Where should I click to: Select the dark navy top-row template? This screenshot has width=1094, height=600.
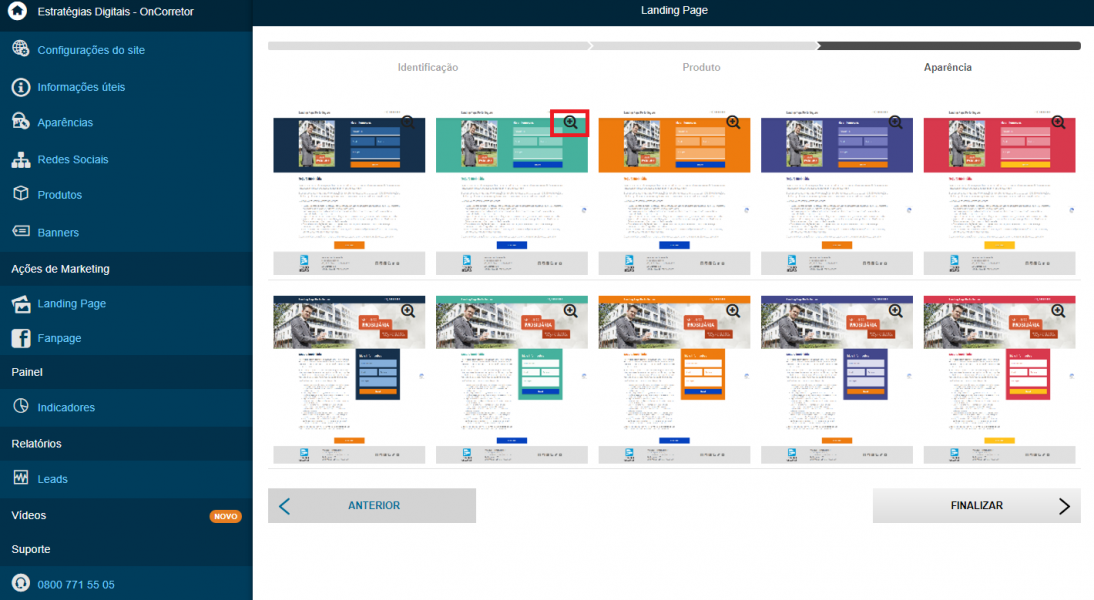(x=349, y=192)
